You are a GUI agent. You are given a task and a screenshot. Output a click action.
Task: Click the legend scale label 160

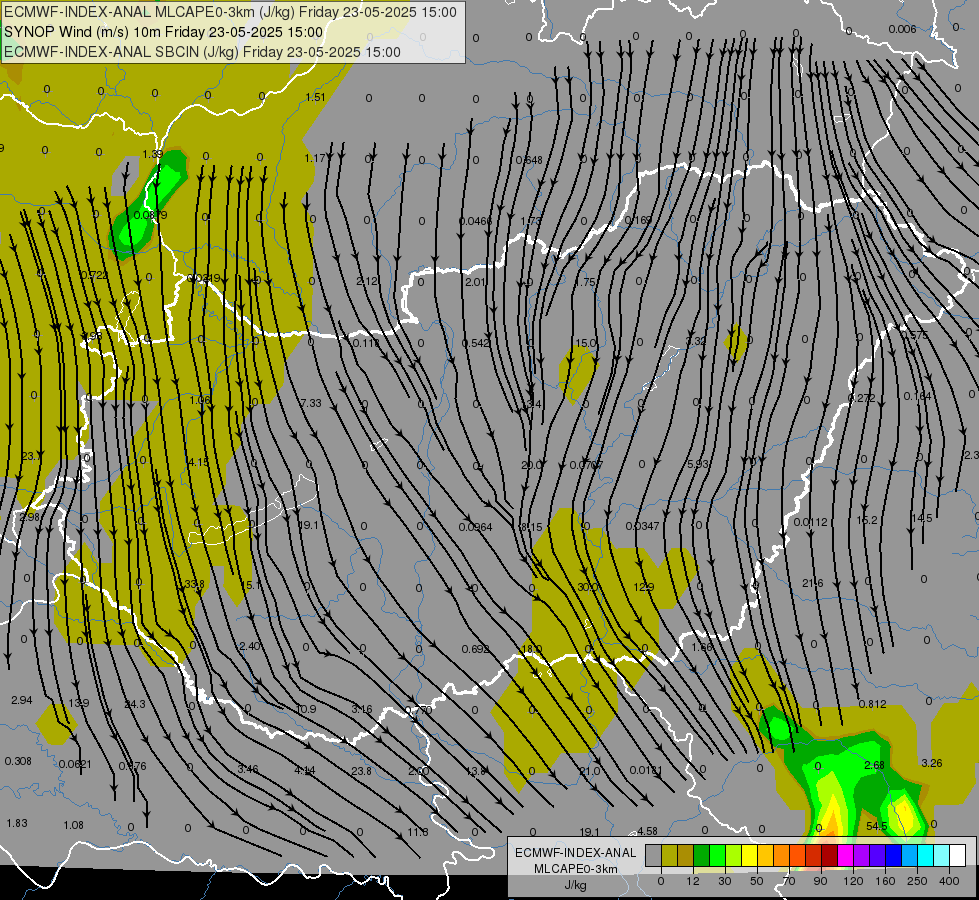click(885, 881)
